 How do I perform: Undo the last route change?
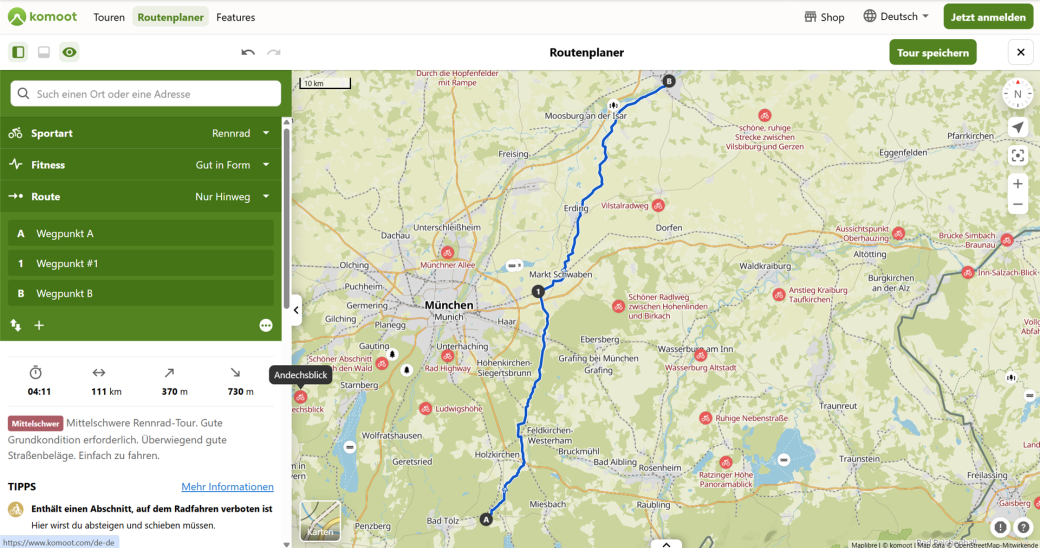click(x=248, y=52)
